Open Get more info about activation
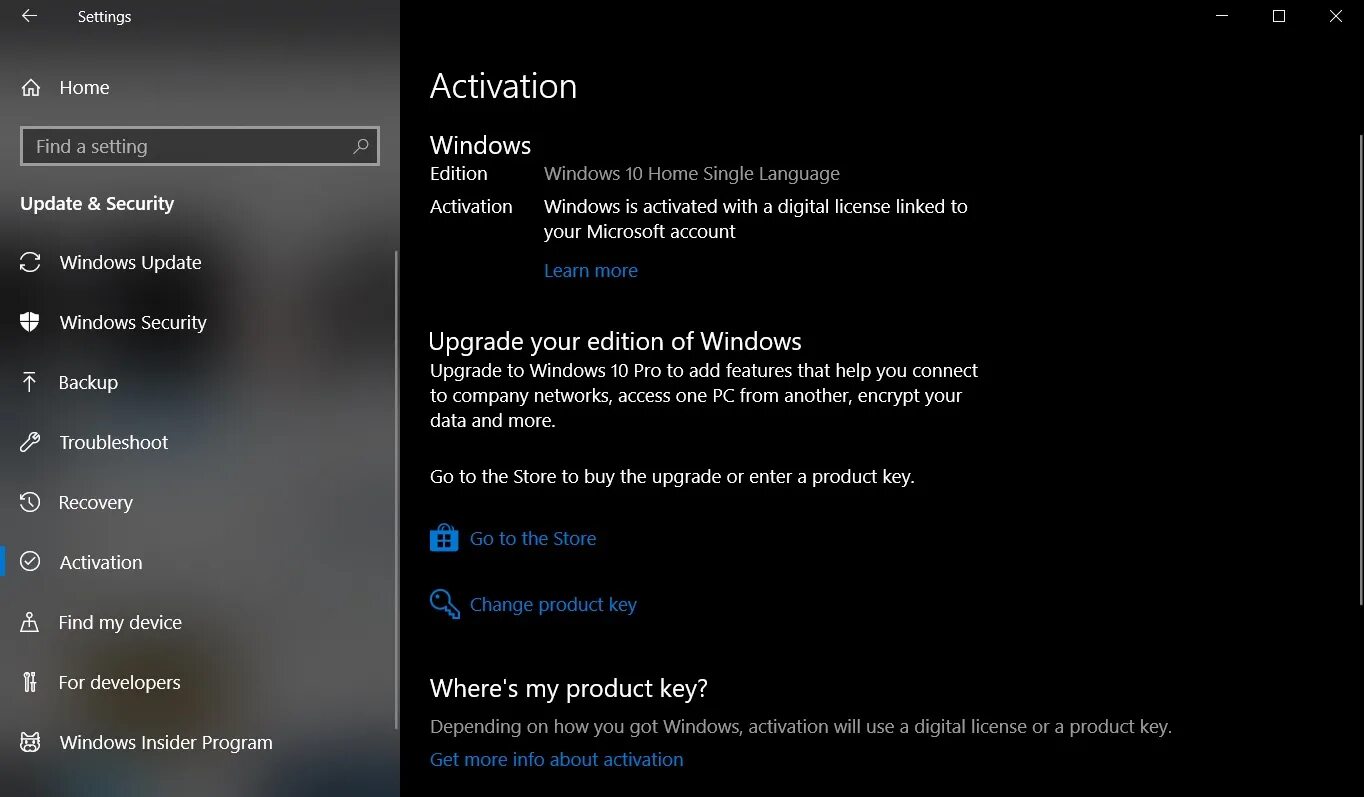 click(x=557, y=759)
